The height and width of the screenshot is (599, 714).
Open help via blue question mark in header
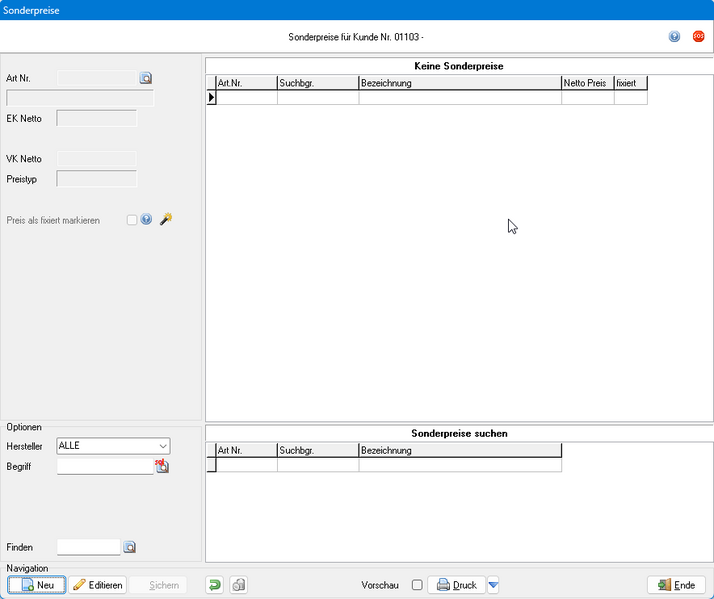675,37
